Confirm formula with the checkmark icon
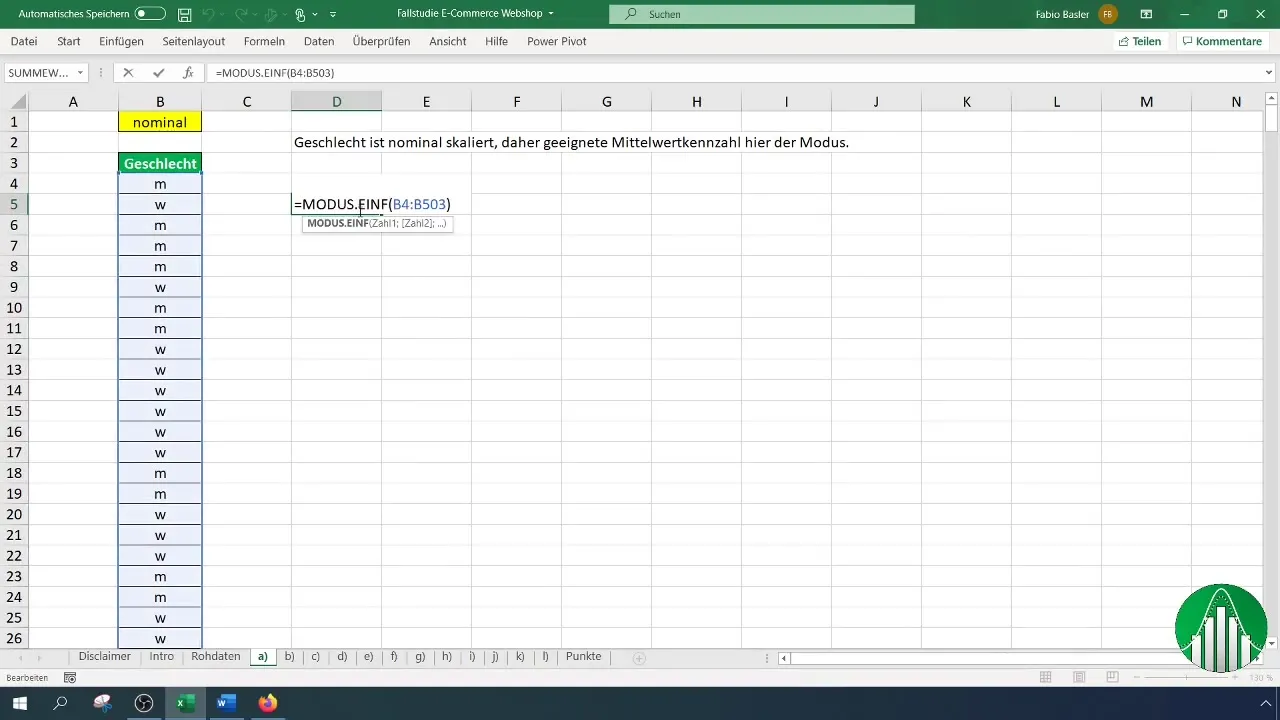1280x720 pixels. pyautogui.click(x=158, y=73)
